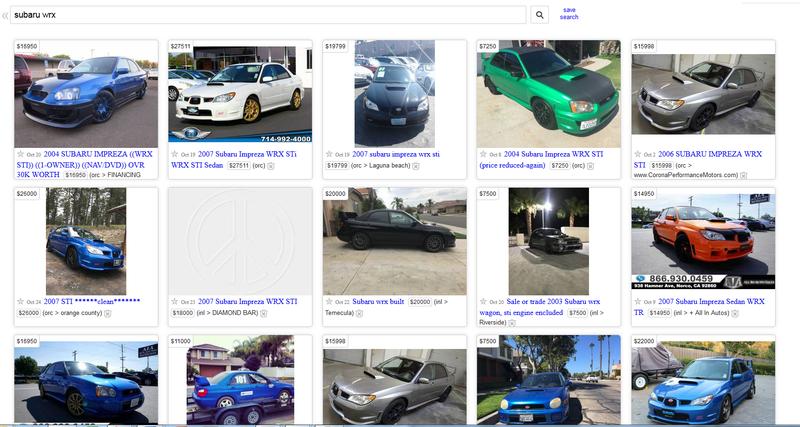Screen dimensions: 800x427
Task: Click the back double-arrow beside search box
Action: click(x=5, y=15)
